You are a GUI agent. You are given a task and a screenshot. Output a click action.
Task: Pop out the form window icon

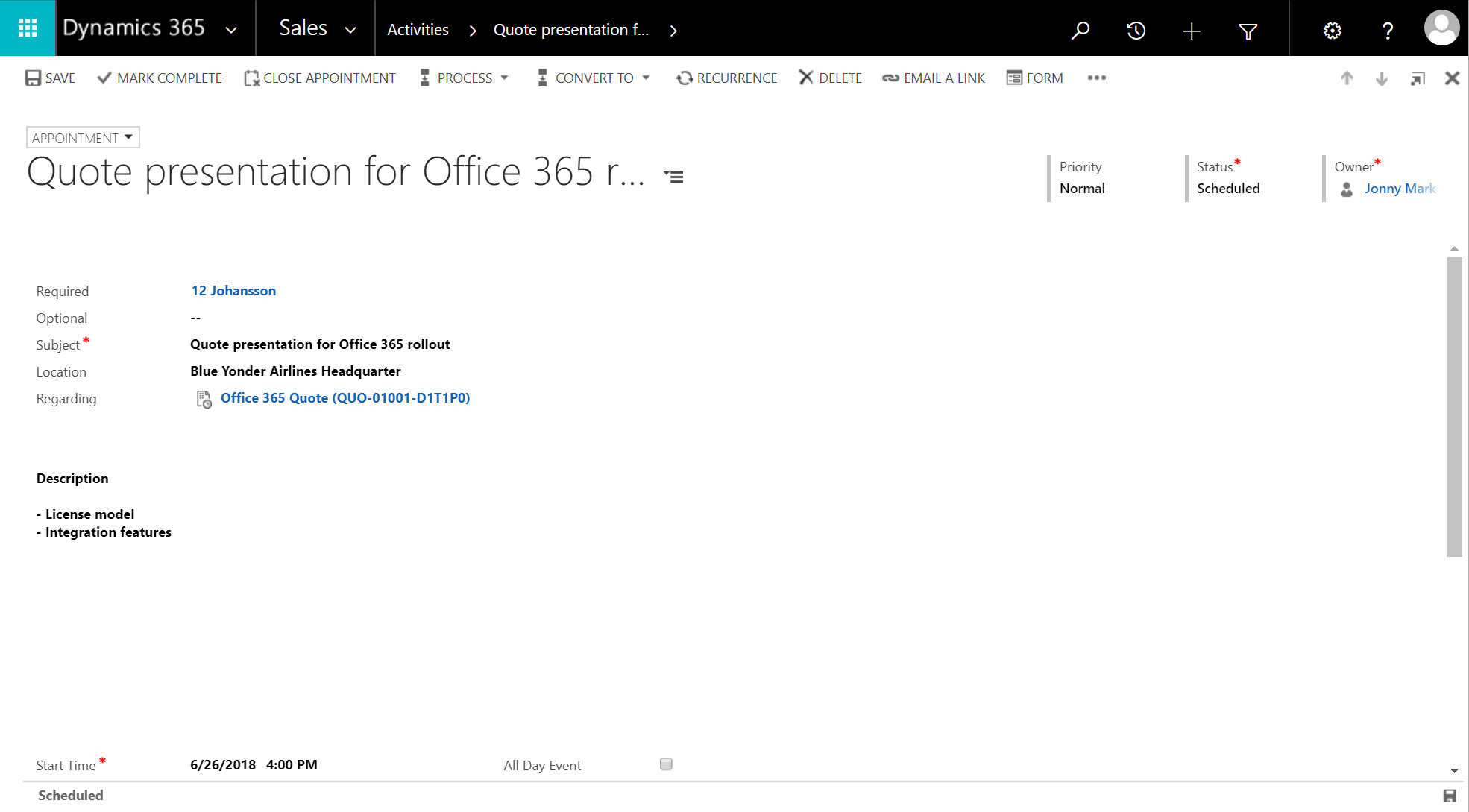1418,78
